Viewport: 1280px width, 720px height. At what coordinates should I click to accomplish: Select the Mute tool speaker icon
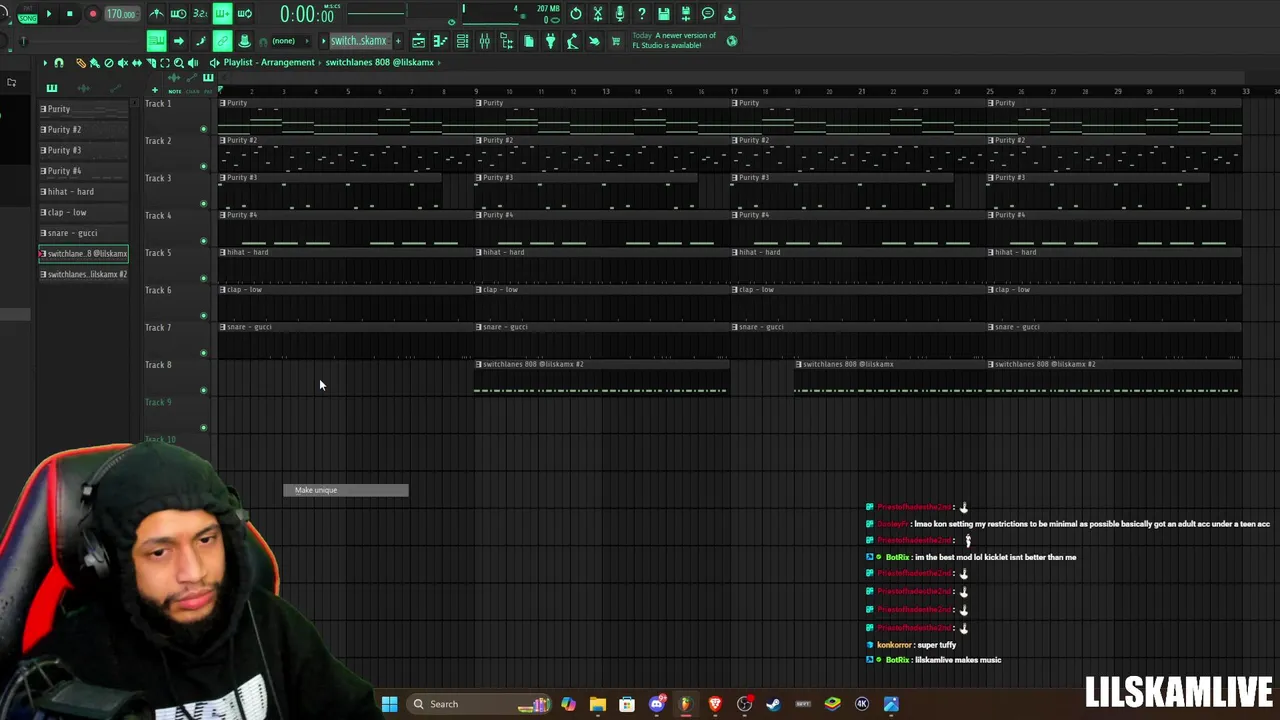coord(123,63)
